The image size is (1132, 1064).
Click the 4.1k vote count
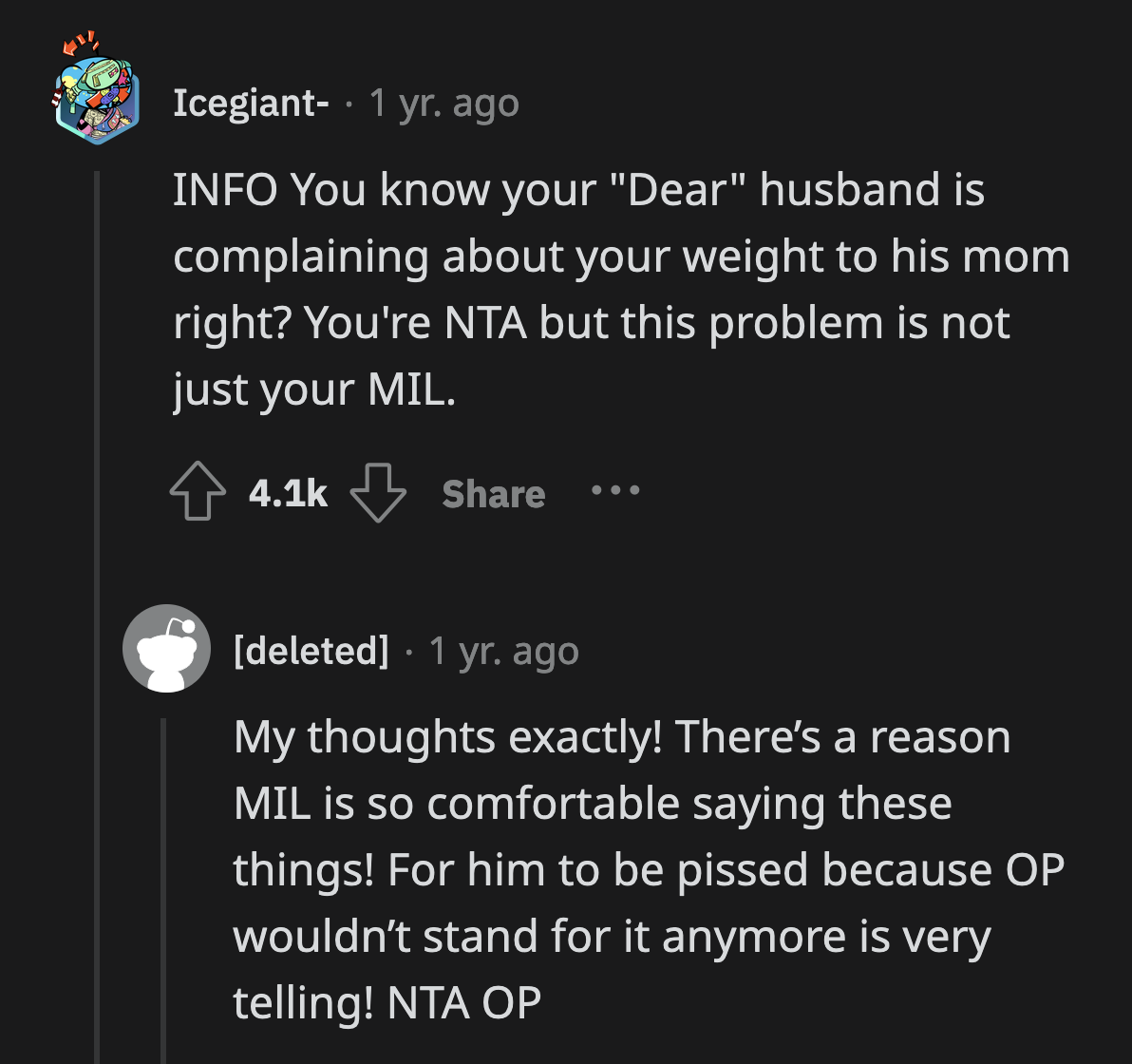click(288, 491)
